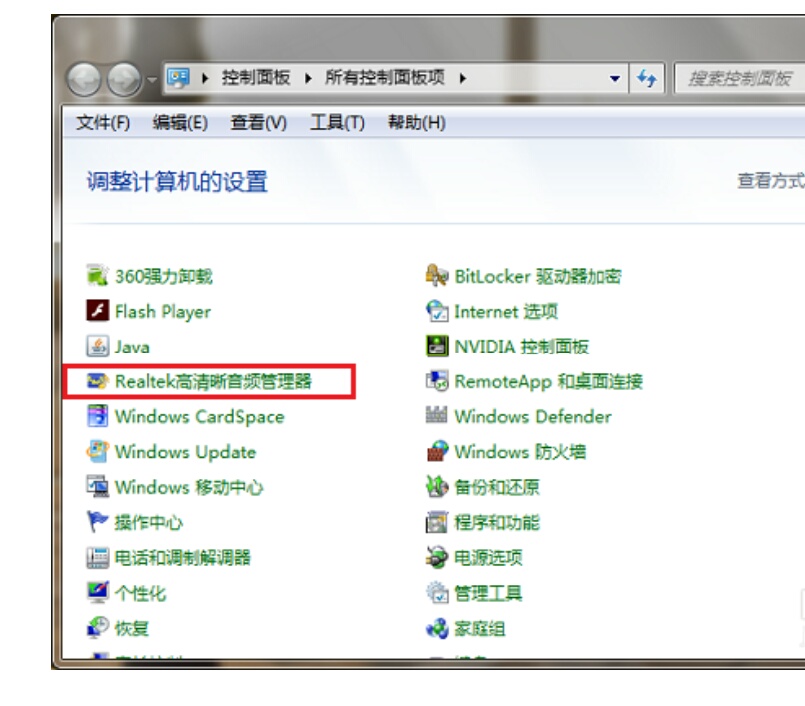Click the control panel icon in address bar

click(178, 78)
